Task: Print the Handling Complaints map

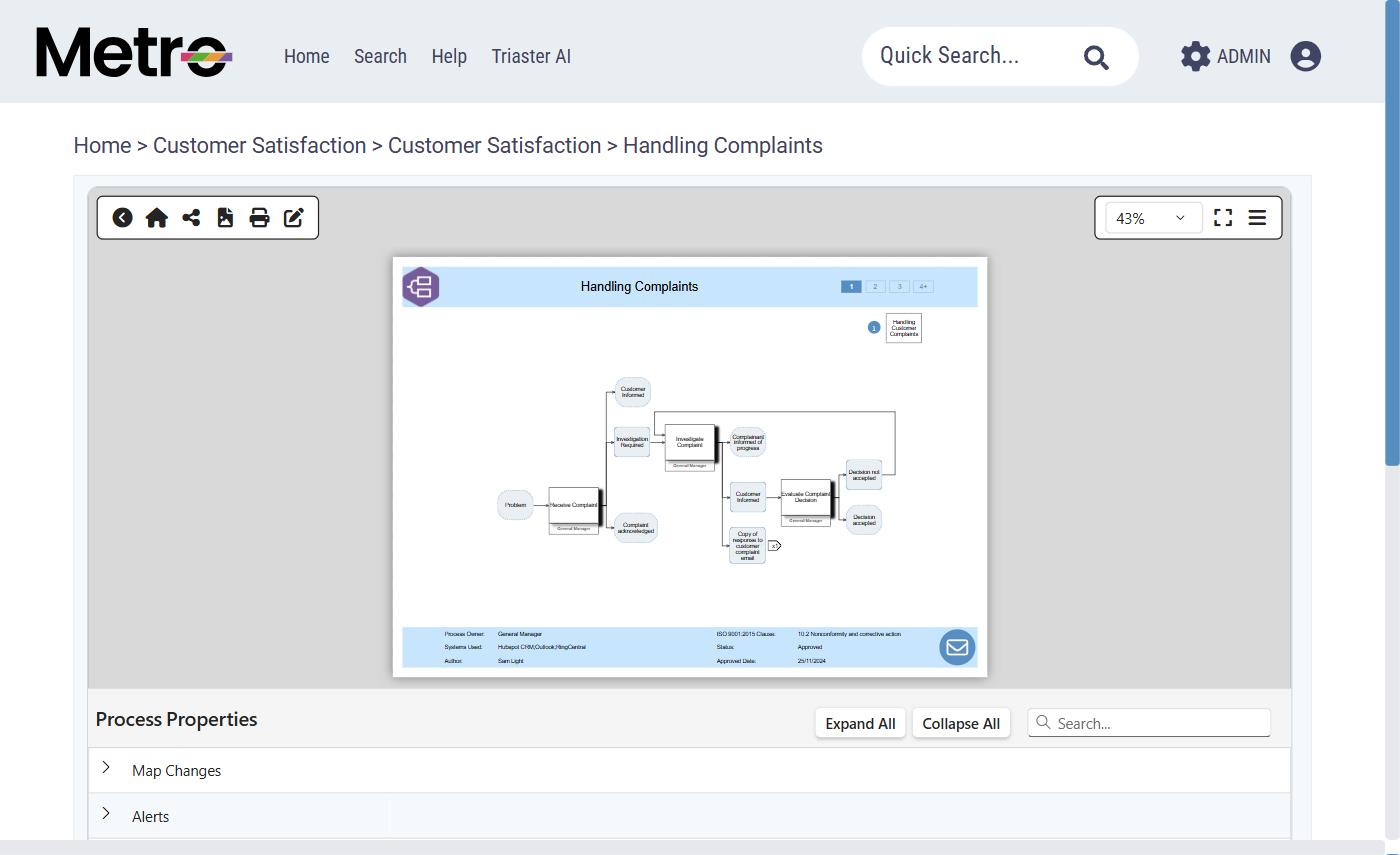Action: [259, 218]
